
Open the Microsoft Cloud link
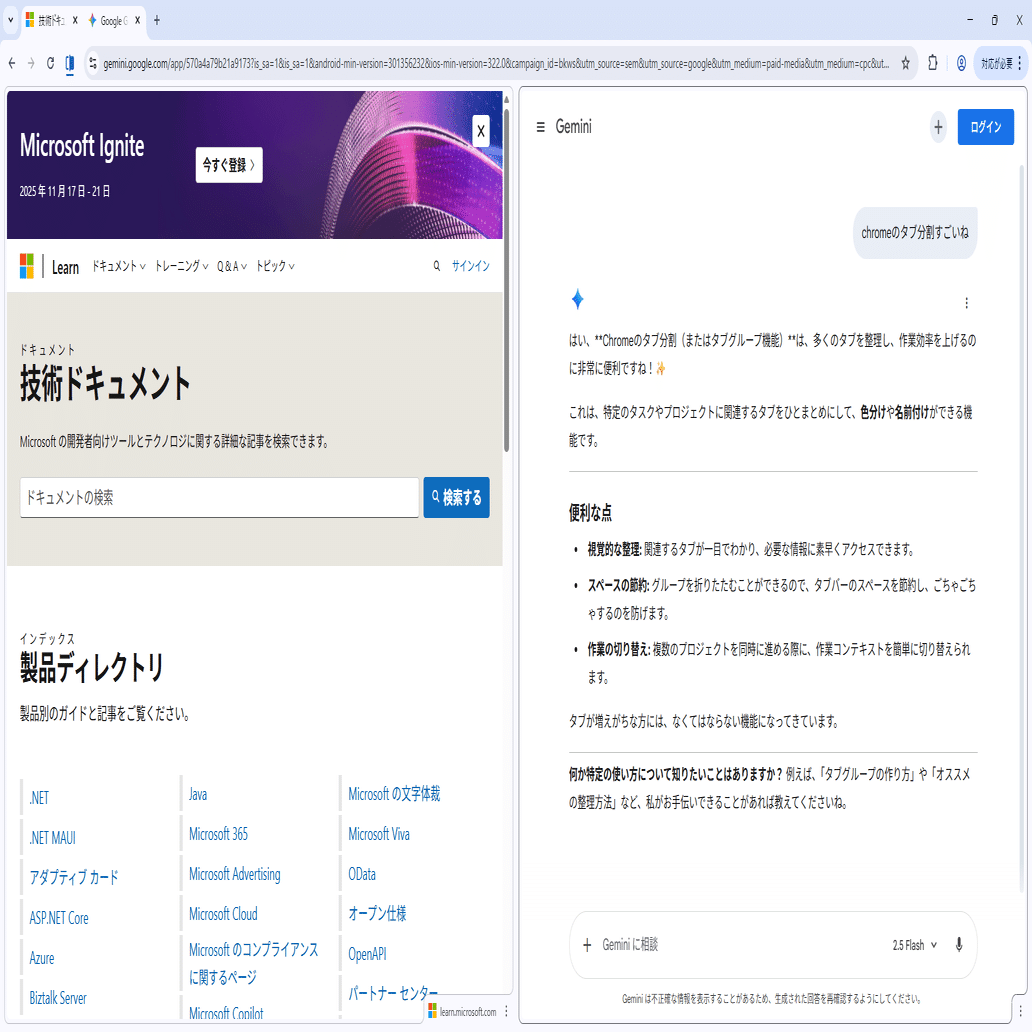(x=223, y=914)
